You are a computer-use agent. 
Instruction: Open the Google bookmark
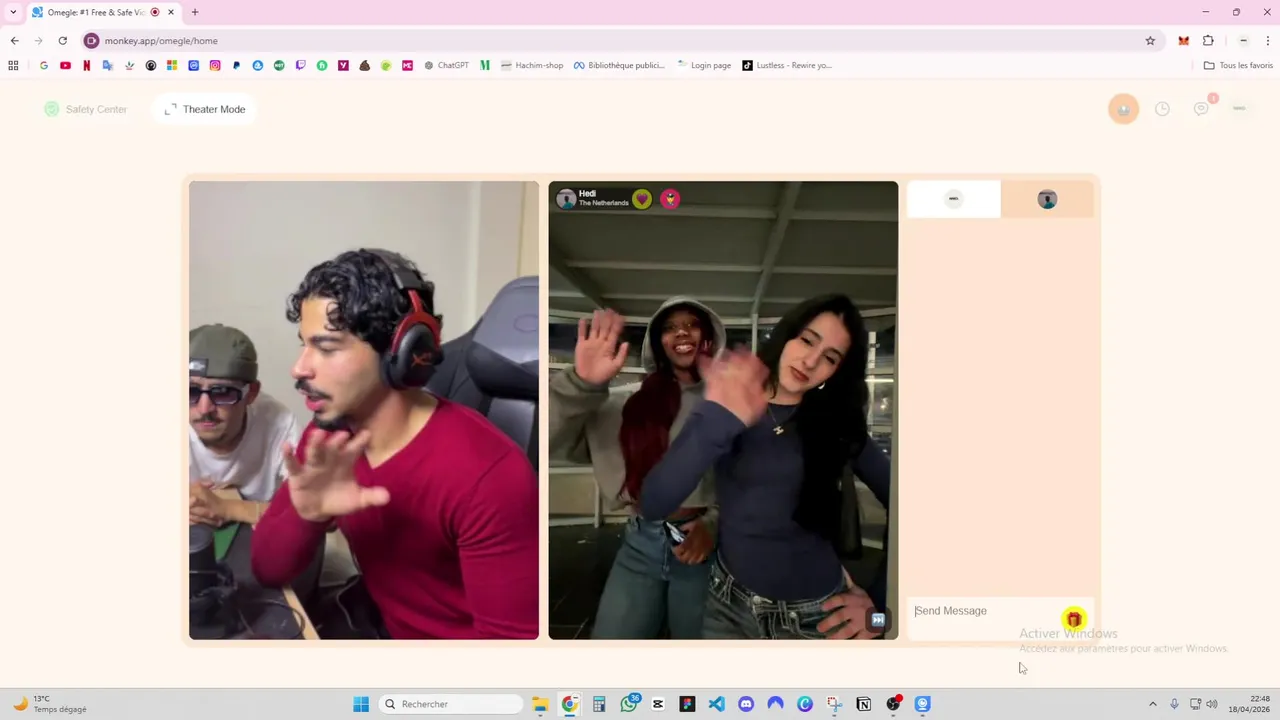click(44, 65)
